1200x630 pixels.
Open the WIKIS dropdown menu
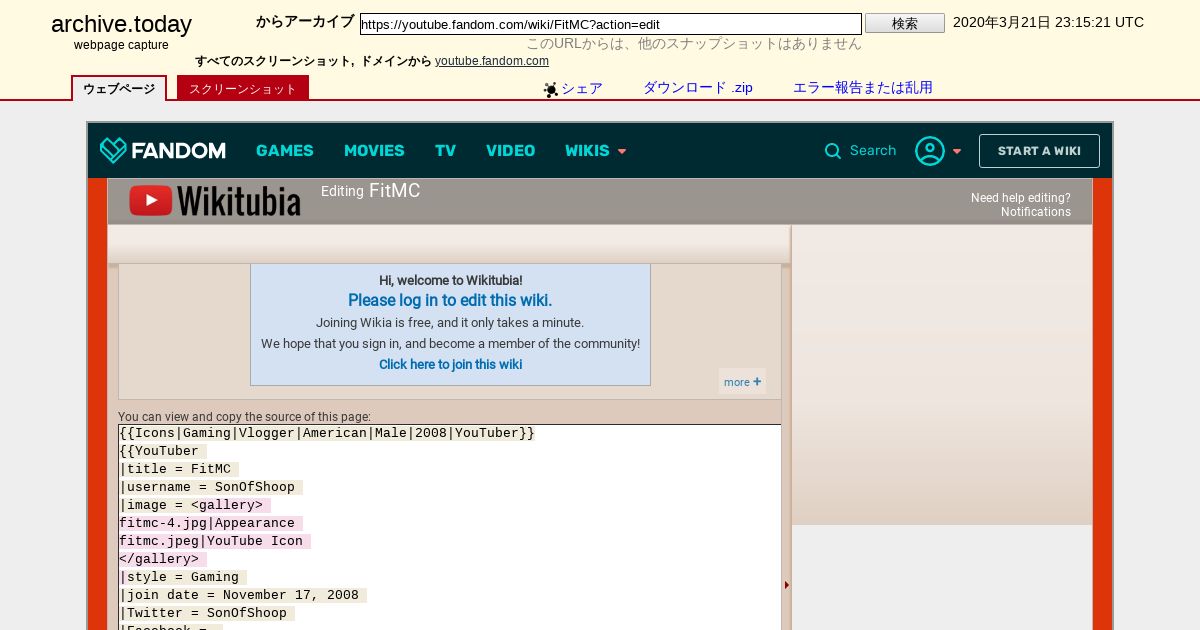point(596,151)
